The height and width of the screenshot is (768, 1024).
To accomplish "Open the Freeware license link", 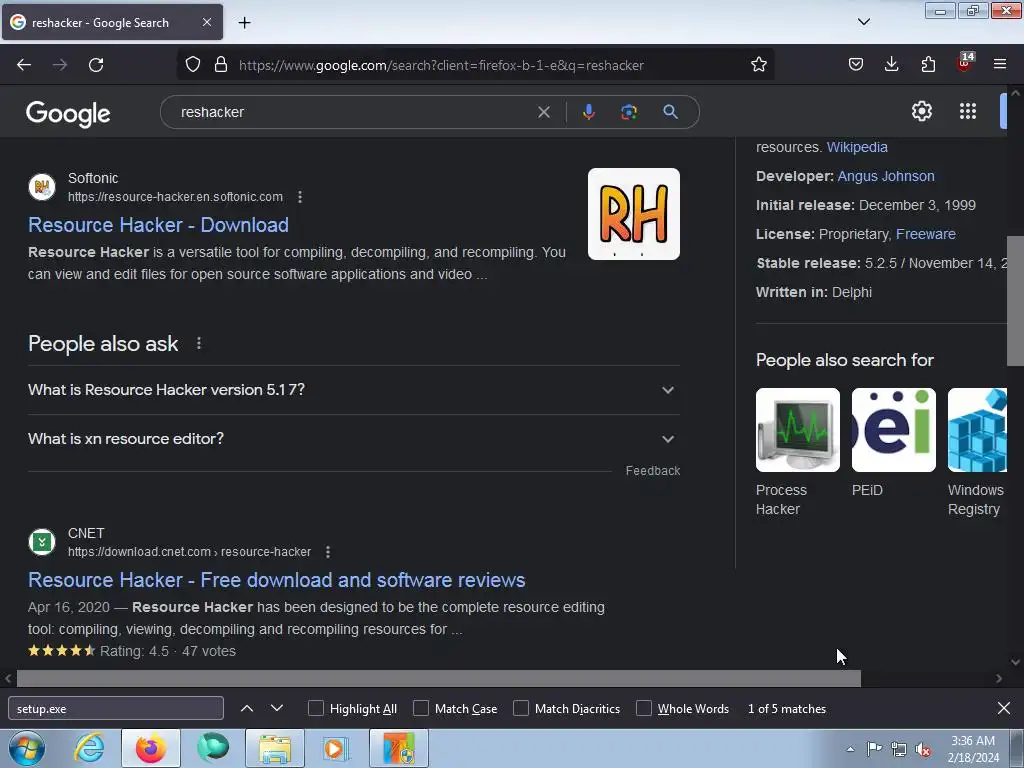I will tap(925, 234).
